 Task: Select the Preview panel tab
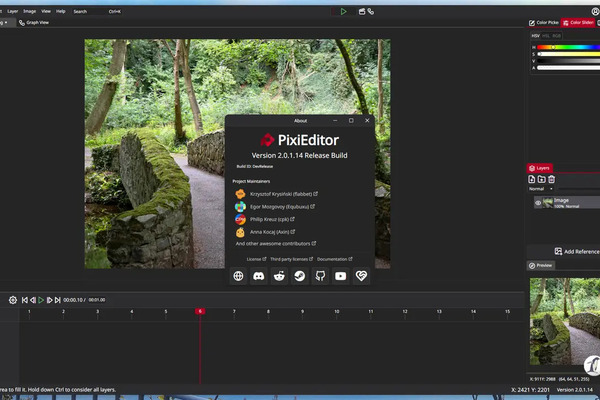(541, 265)
